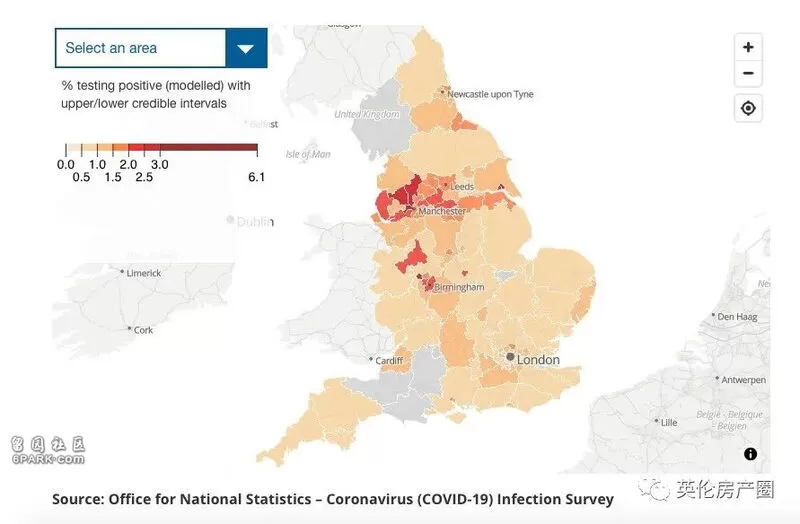Screen dimensions: 800x524
Task: Zoom in with the plus button
Action: [748, 47]
